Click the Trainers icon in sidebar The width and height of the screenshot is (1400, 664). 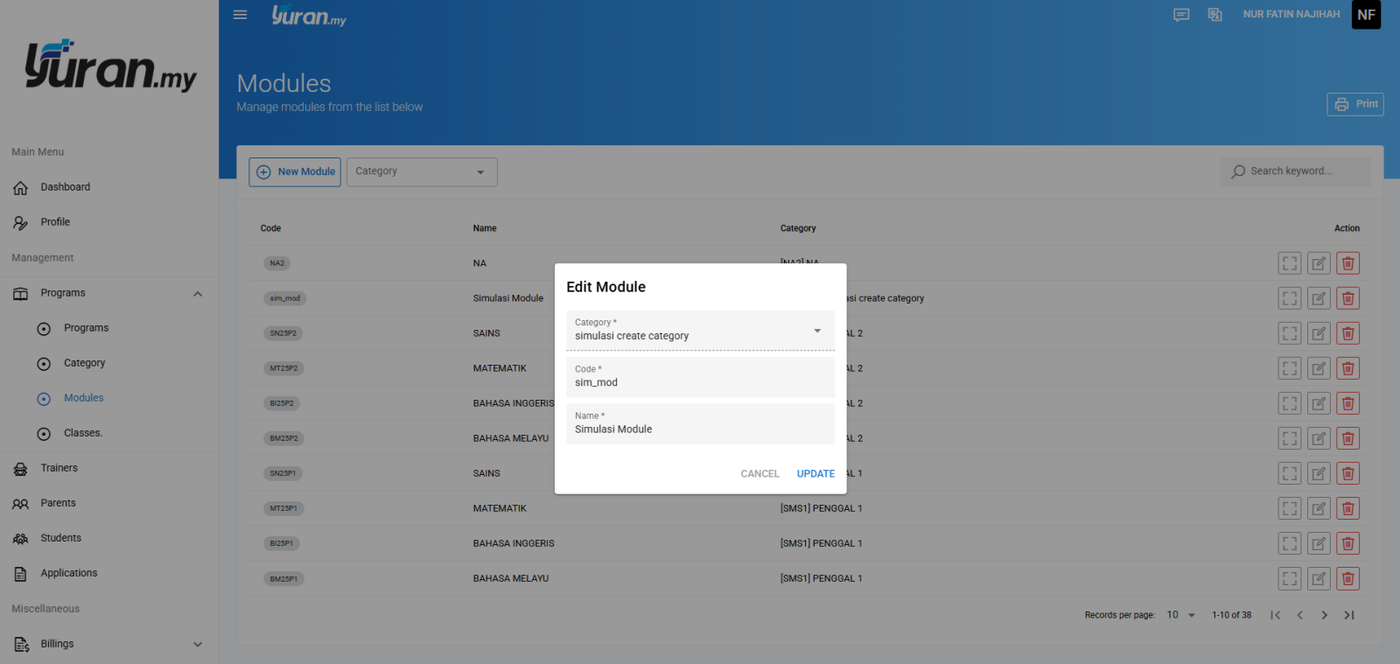point(20,469)
